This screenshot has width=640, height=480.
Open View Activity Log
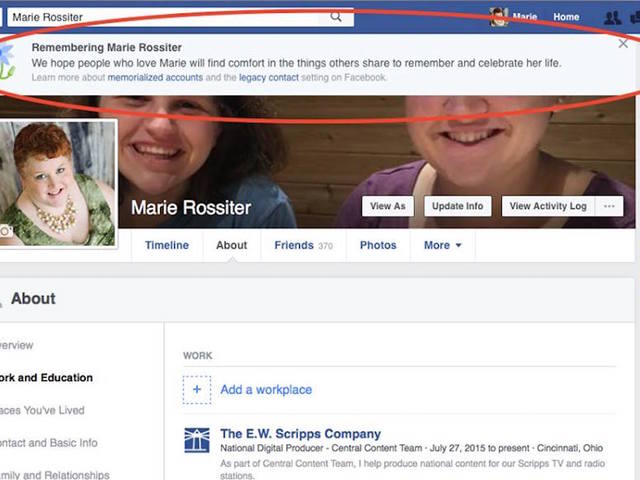(x=547, y=206)
